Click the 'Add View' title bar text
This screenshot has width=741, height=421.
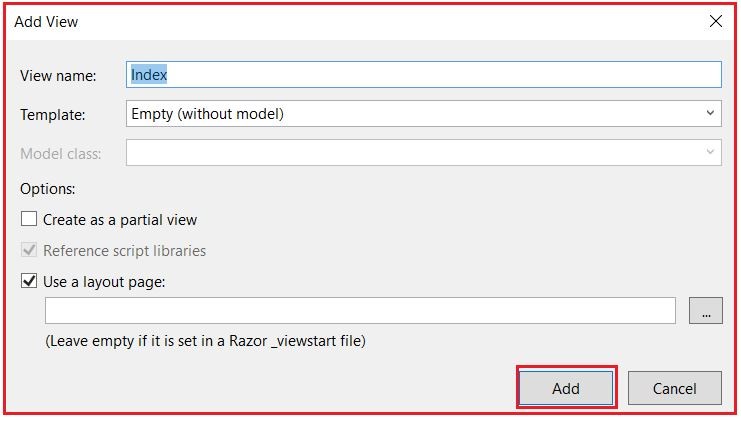(x=46, y=22)
